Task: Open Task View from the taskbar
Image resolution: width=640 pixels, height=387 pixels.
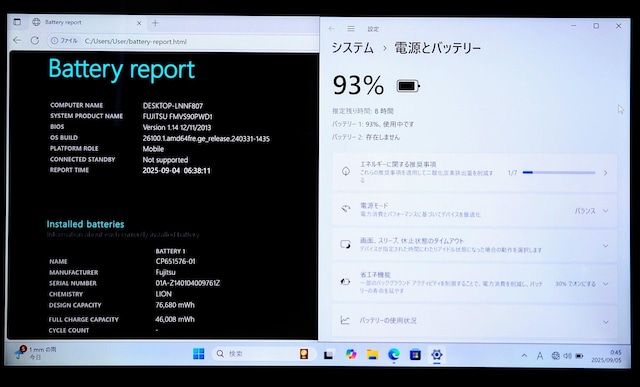Action: [329, 355]
